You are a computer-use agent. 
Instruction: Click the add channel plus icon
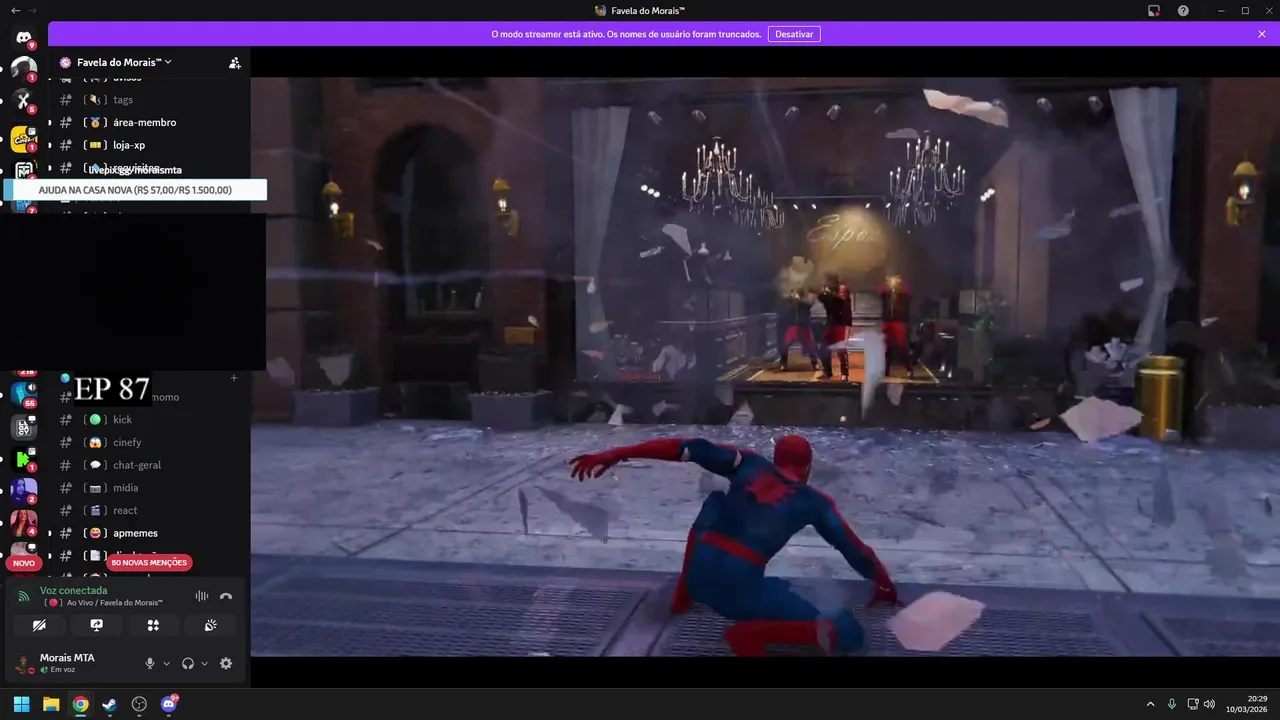coord(234,378)
